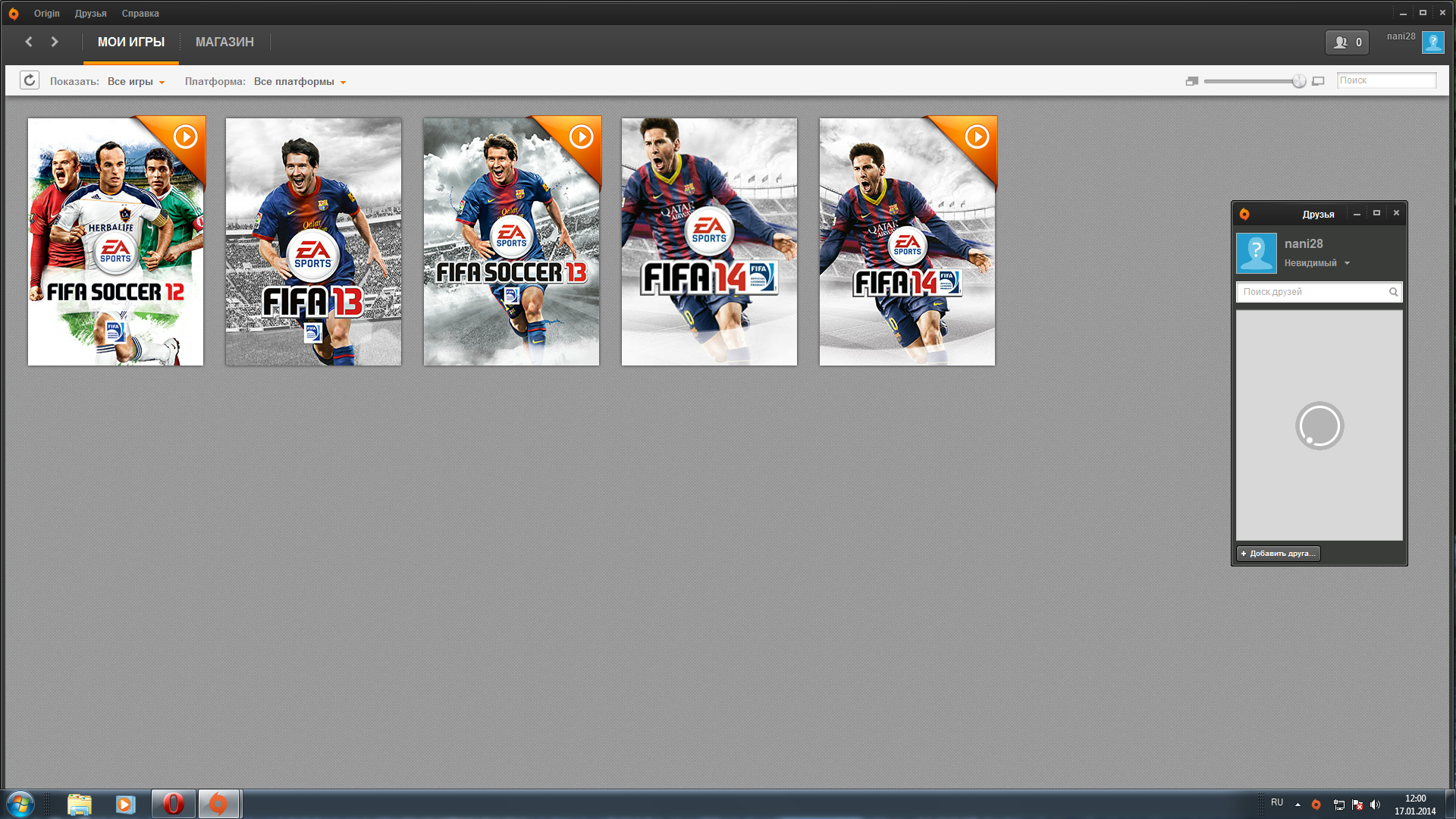Open the Origin menu
The image size is (1456, 819).
coord(46,14)
